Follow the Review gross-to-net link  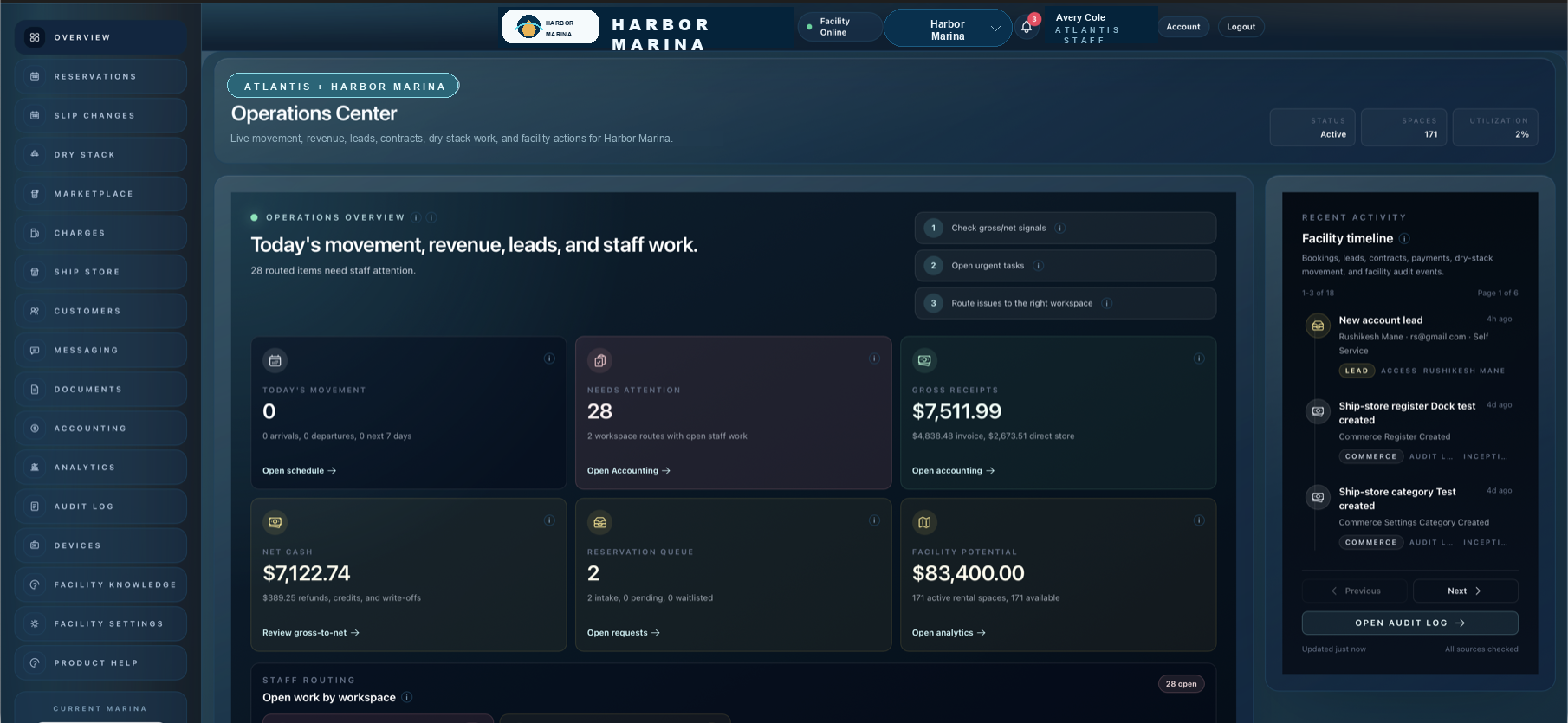coord(311,633)
